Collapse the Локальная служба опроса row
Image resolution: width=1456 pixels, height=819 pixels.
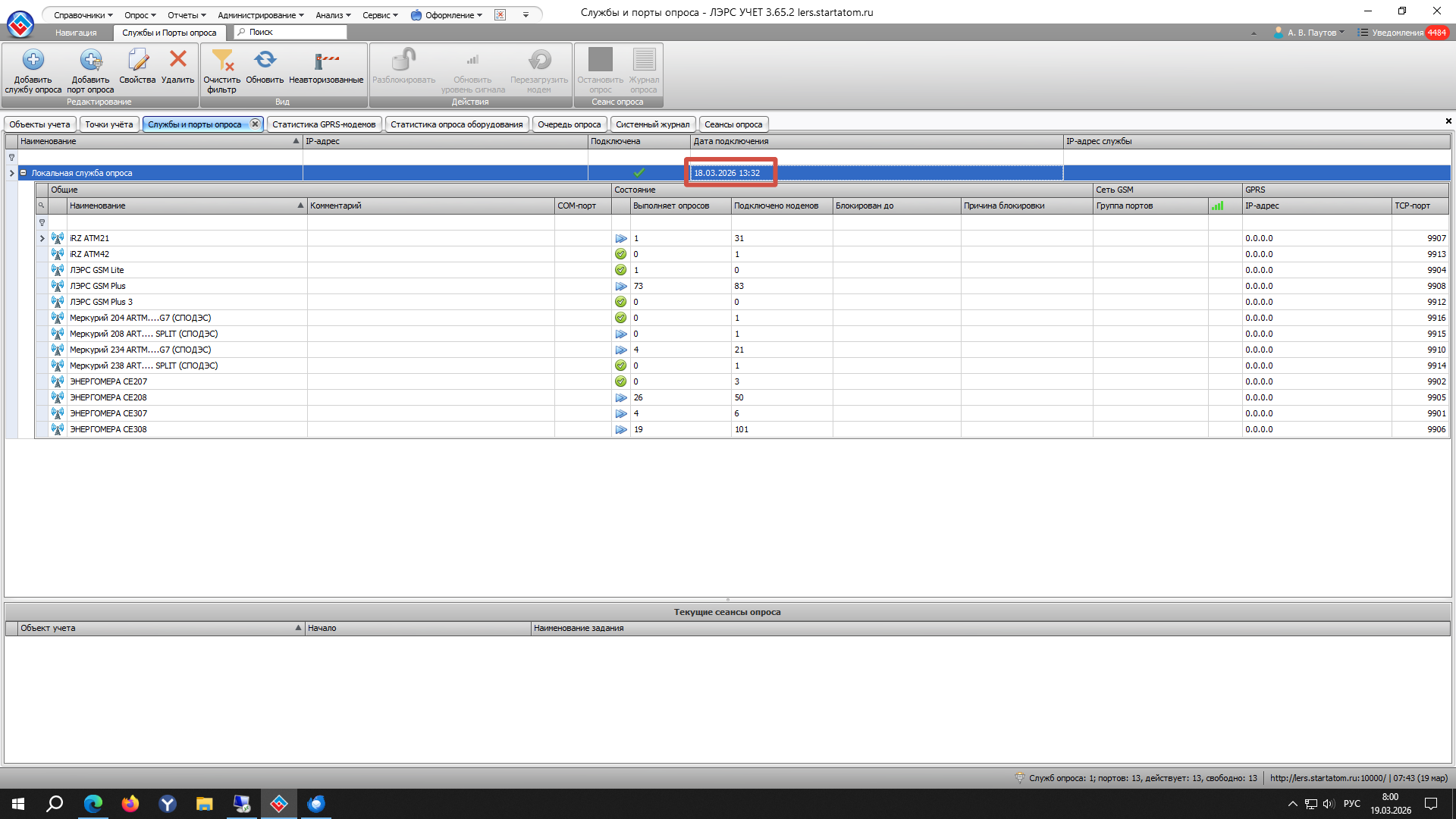pos(24,173)
